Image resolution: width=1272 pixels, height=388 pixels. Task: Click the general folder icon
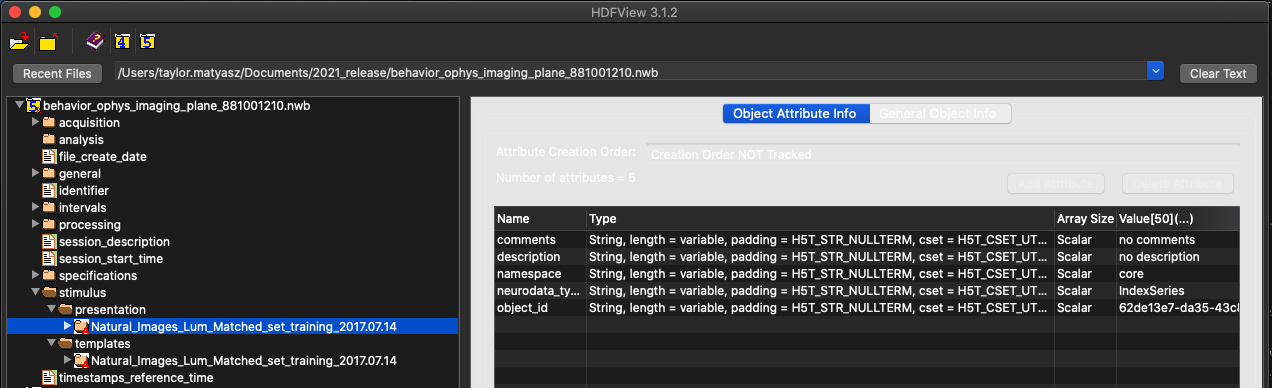[49, 173]
